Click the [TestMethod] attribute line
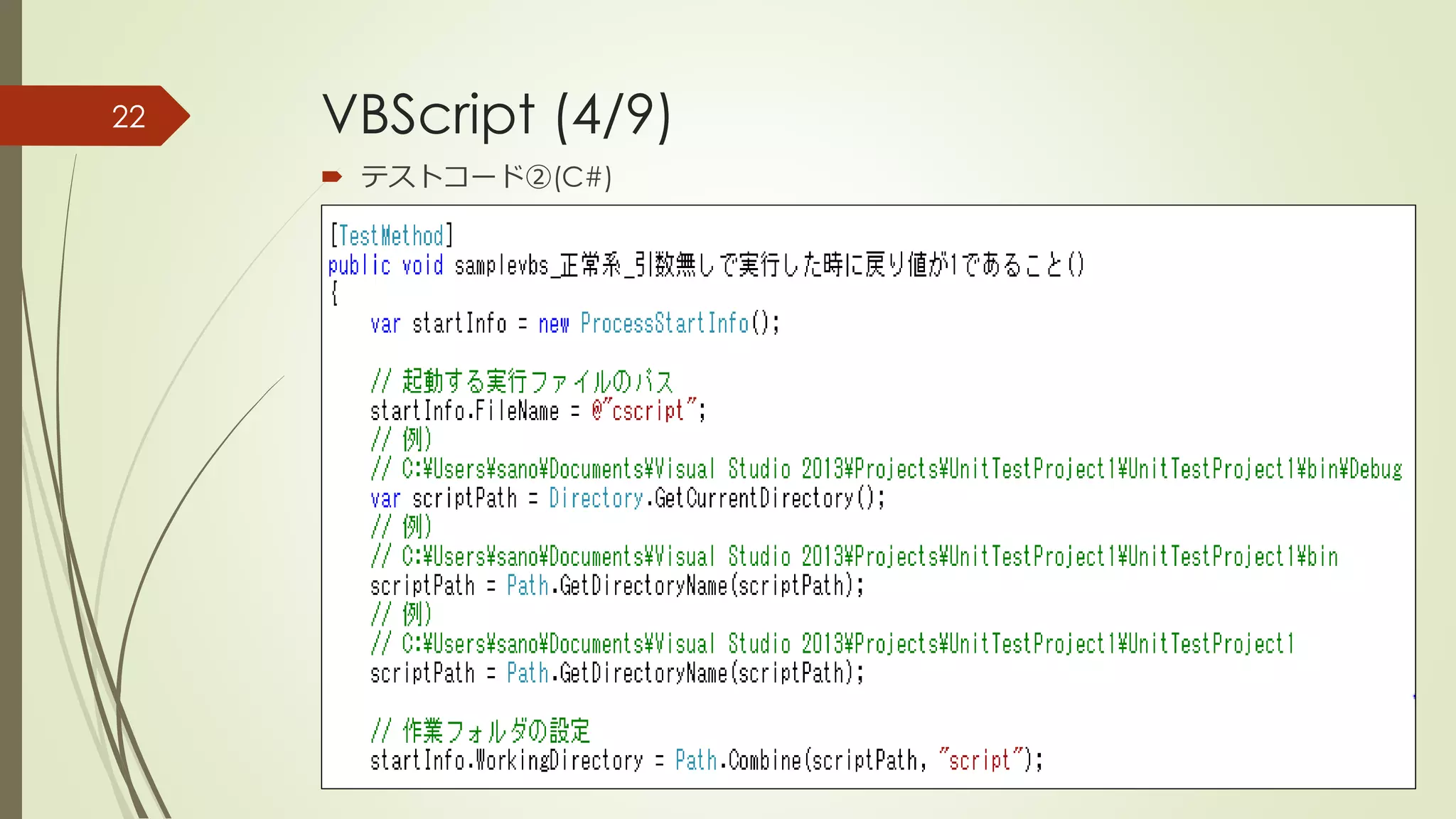 (391, 235)
